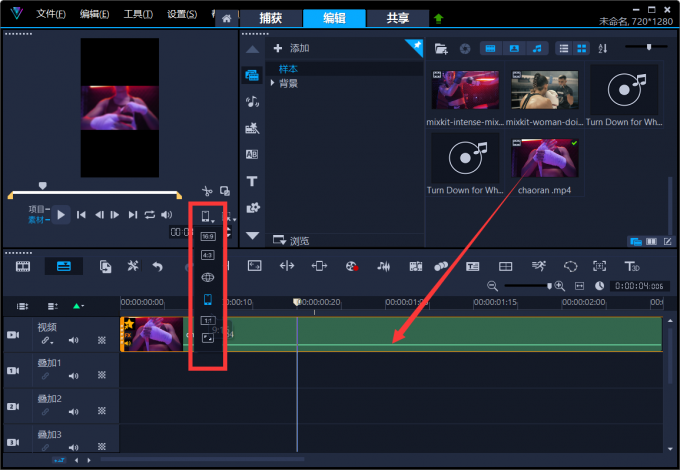Toggle repeat playback
The image size is (680, 470).
pyautogui.click(x=150, y=215)
